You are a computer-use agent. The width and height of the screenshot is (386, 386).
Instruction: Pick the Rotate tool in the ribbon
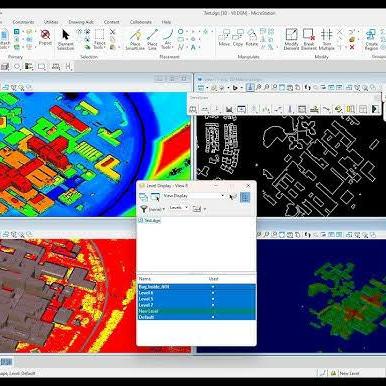[x=252, y=37]
